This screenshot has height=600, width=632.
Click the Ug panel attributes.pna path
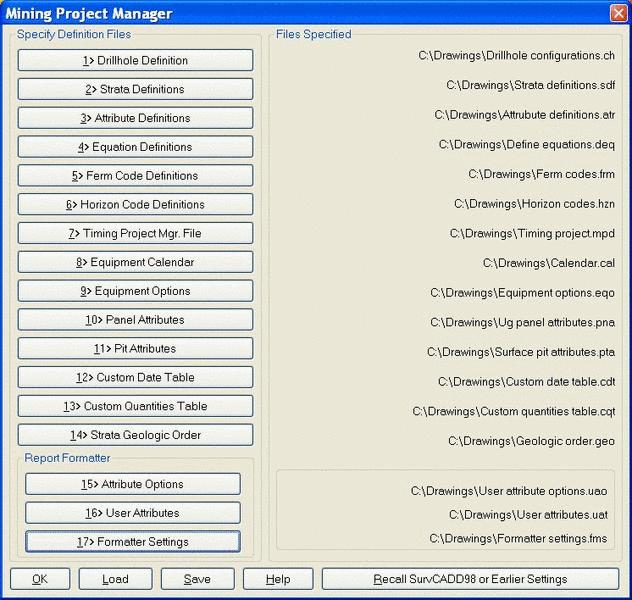(x=522, y=322)
